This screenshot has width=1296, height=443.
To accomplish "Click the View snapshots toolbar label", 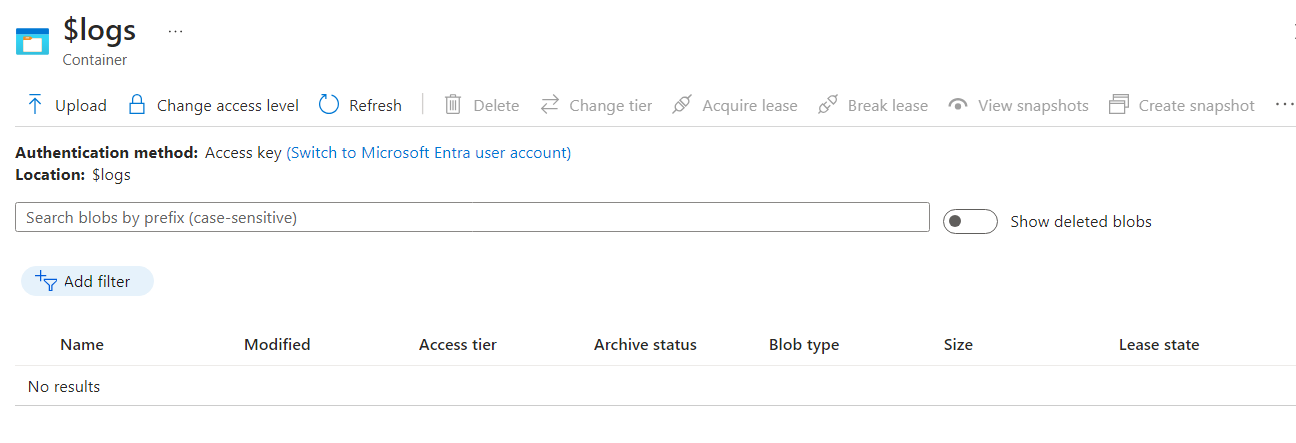I will point(1033,106).
